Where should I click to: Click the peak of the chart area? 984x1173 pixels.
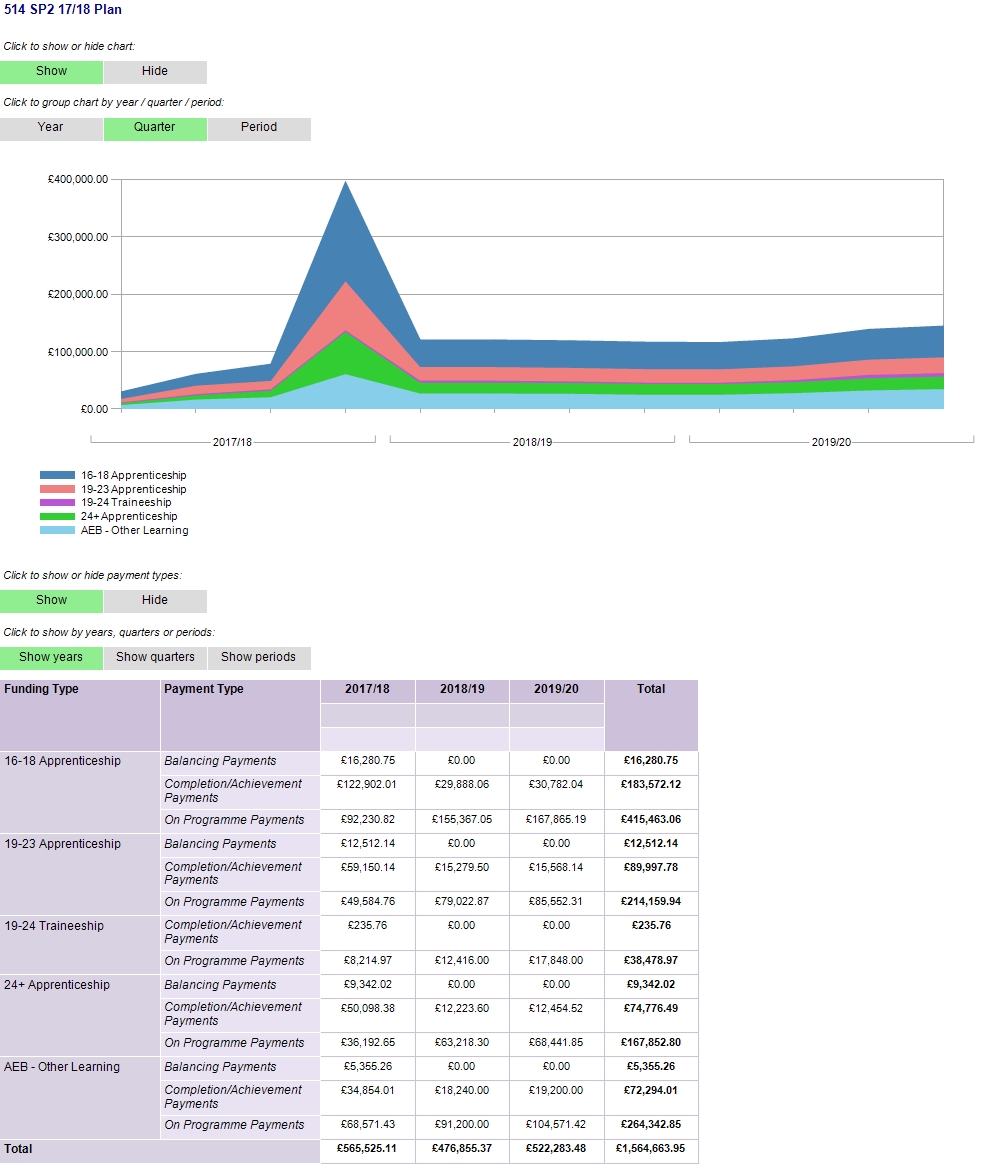pyautogui.click(x=345, y=184)
